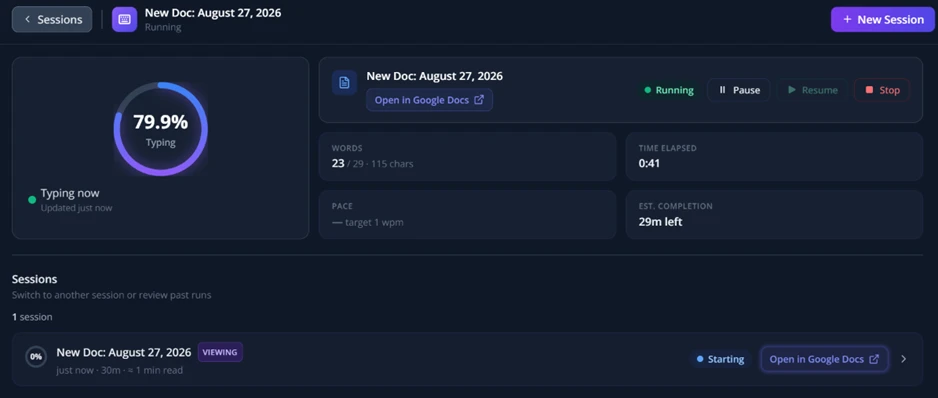Click the purple keyboard icon in header

click(124, 19)
